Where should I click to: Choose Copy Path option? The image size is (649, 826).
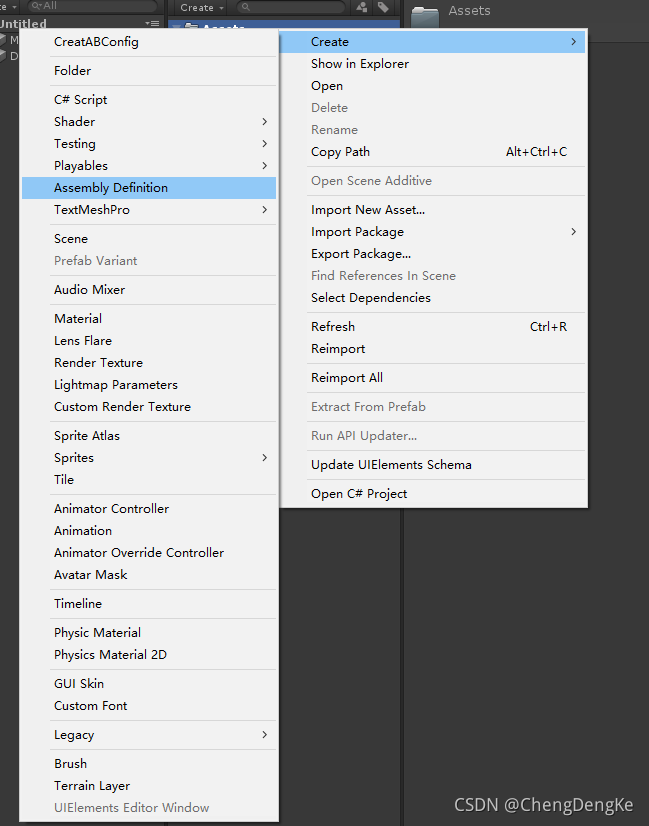pyautogui.click(x=433, y=152)
